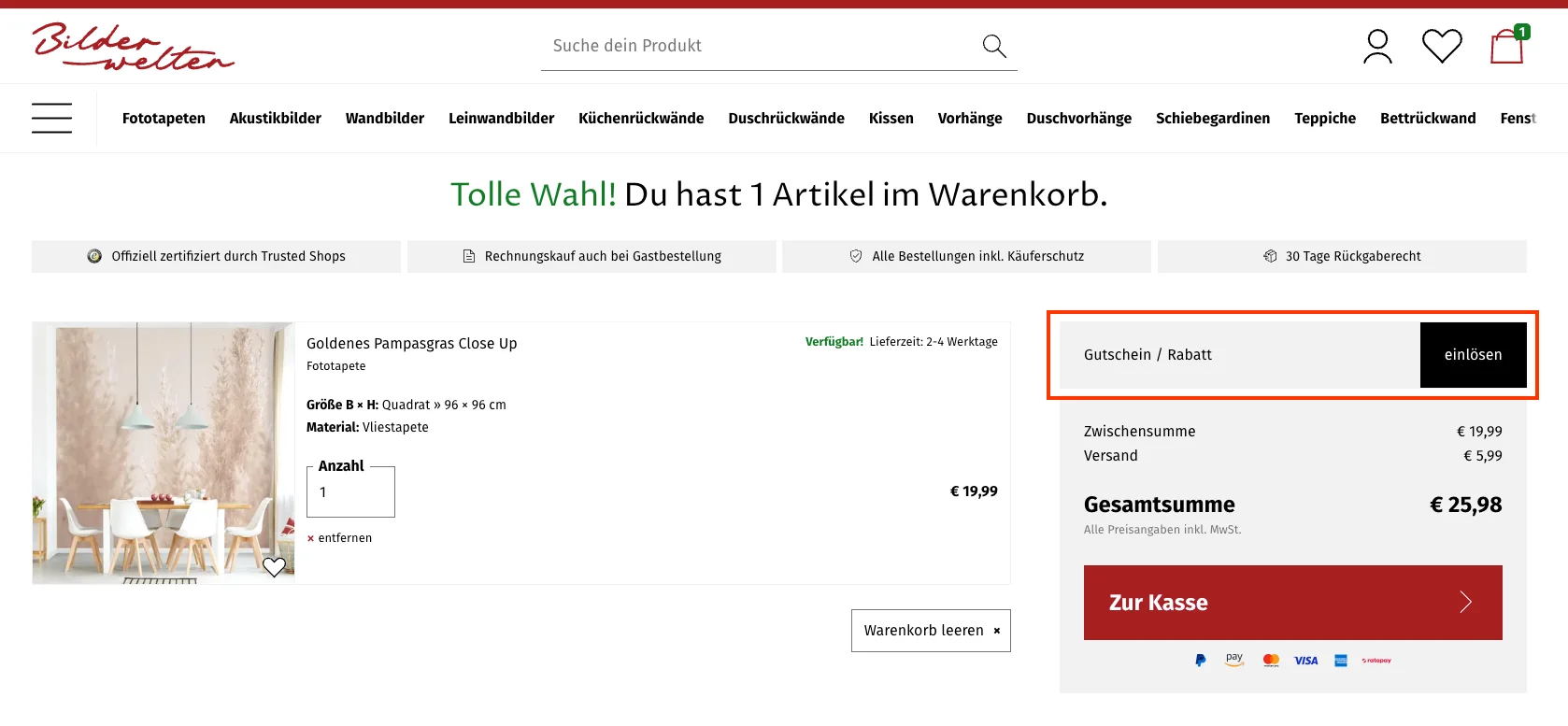
Task: Open Duschrückwände category
Action: coord(787,118)
